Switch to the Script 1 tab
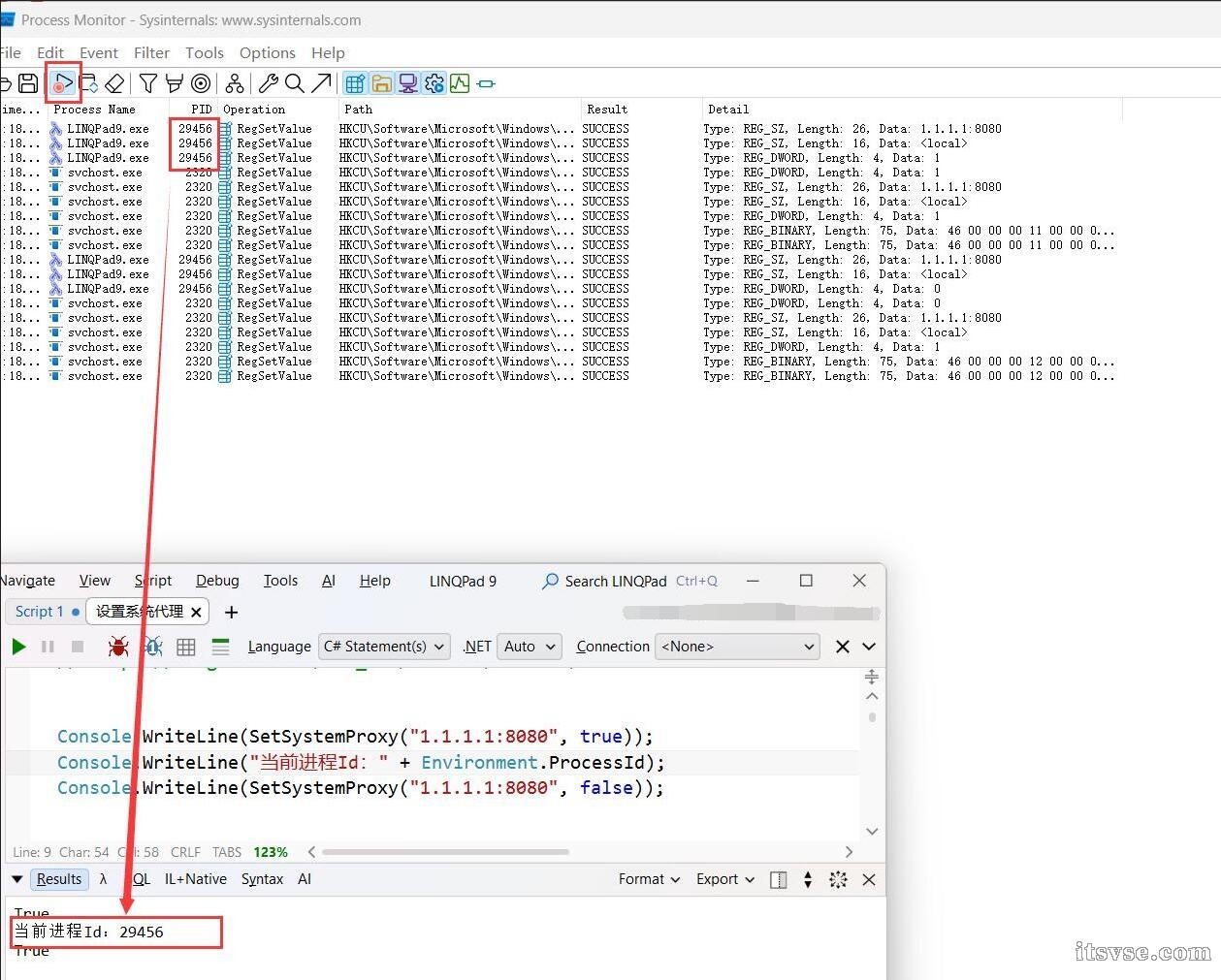The height and width of the screenshot is (980, 1221). [45, 612]
